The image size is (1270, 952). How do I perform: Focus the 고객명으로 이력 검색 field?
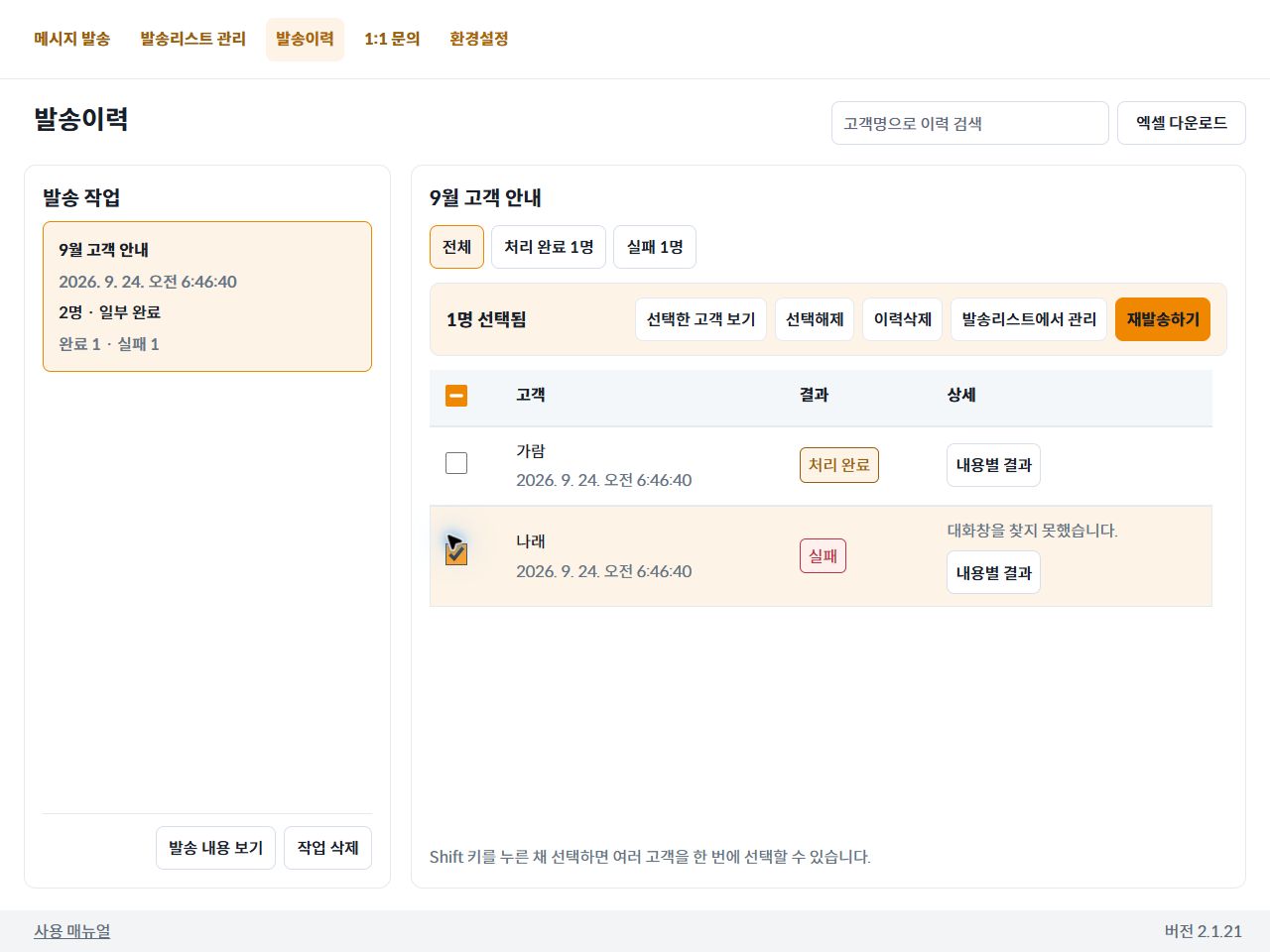970,123
